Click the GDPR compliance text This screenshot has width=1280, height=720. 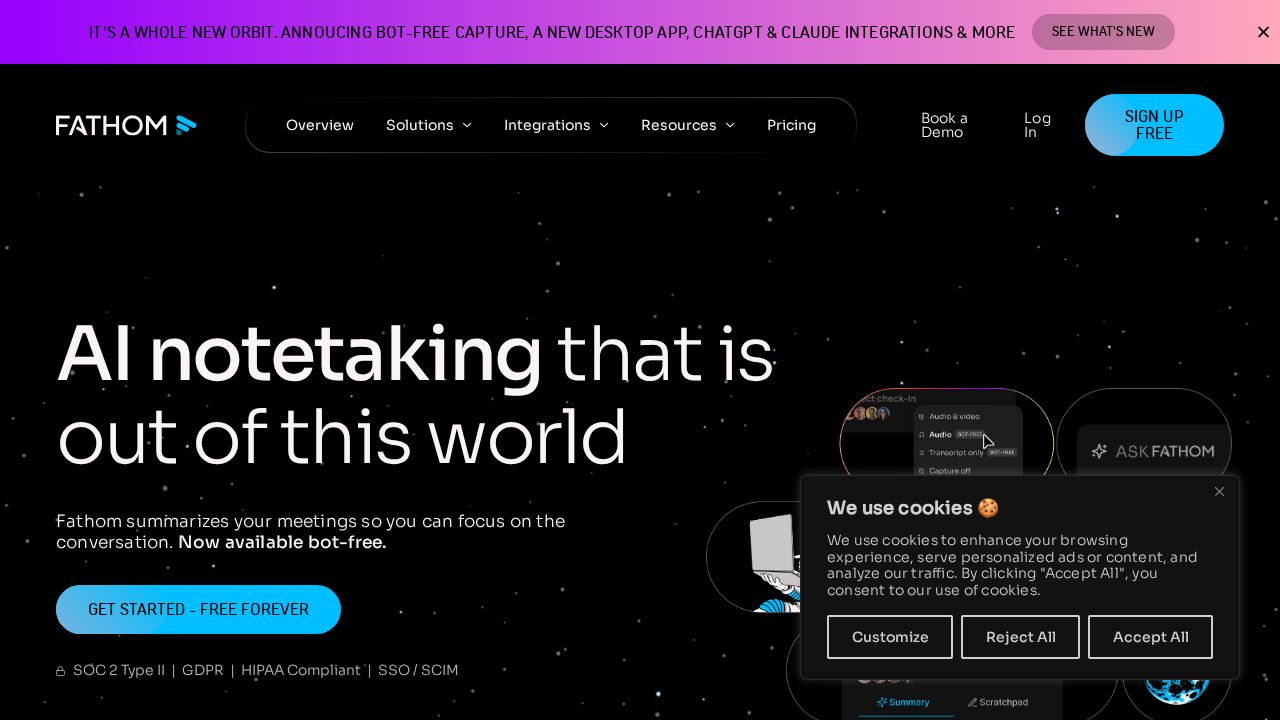coord(203,670)
